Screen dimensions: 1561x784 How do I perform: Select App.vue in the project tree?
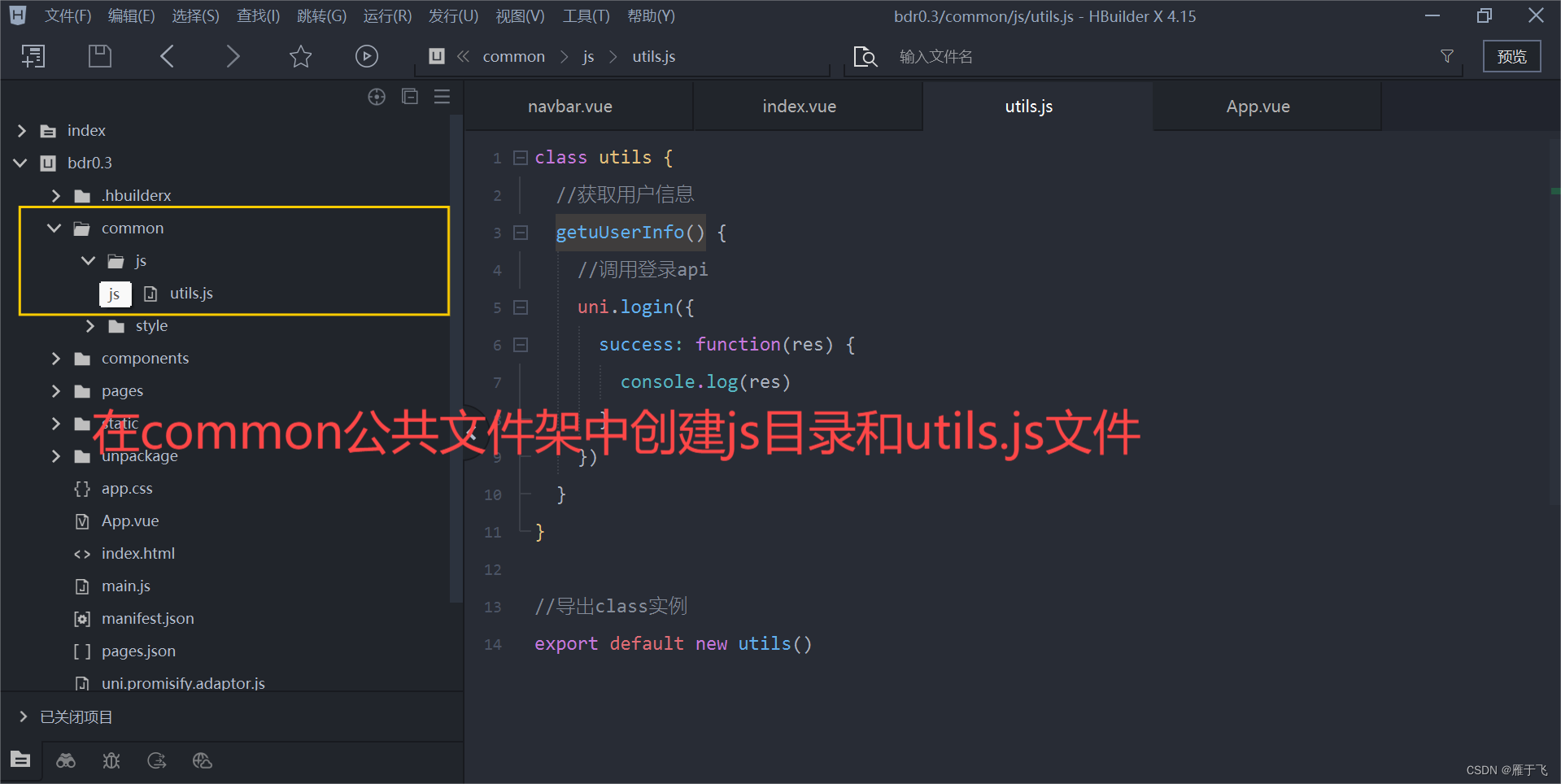[x=130, y=521]
